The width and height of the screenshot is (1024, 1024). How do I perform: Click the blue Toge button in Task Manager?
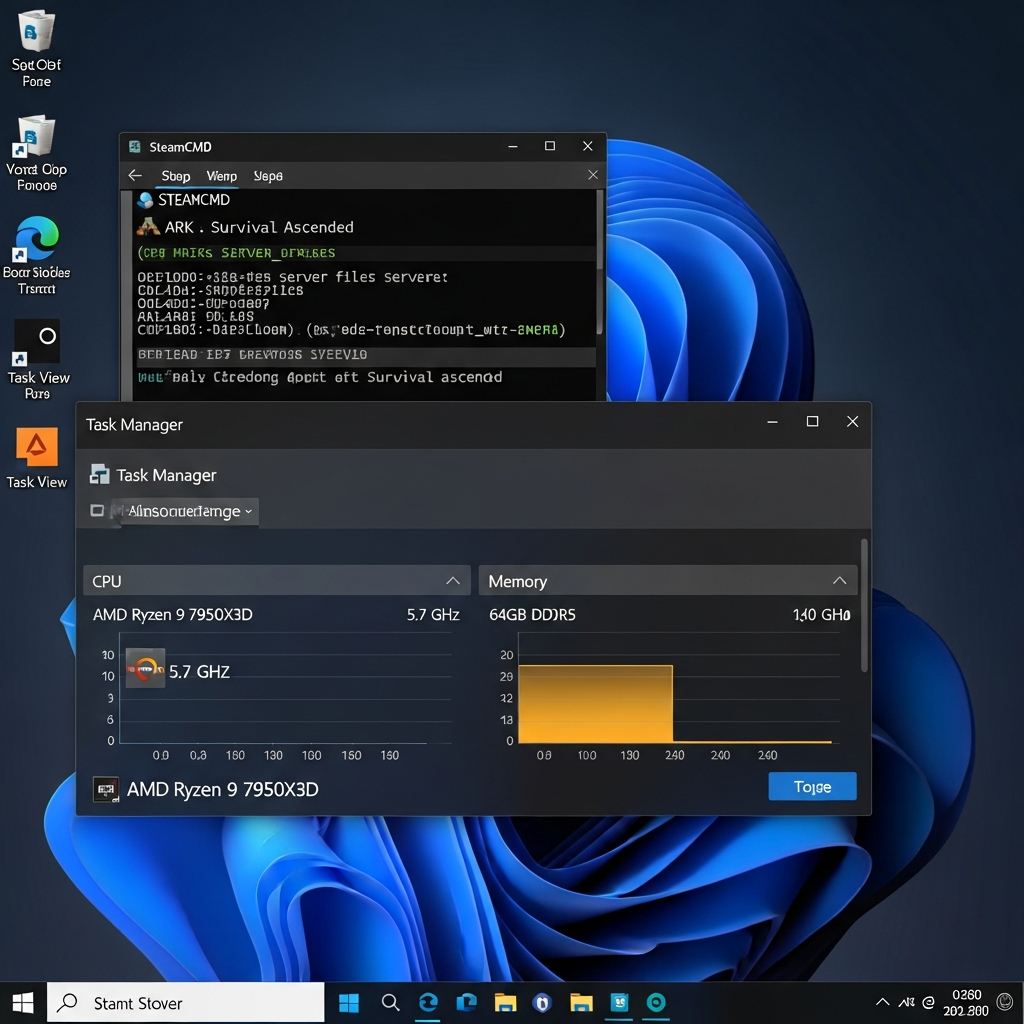click(x=812, y=786)
